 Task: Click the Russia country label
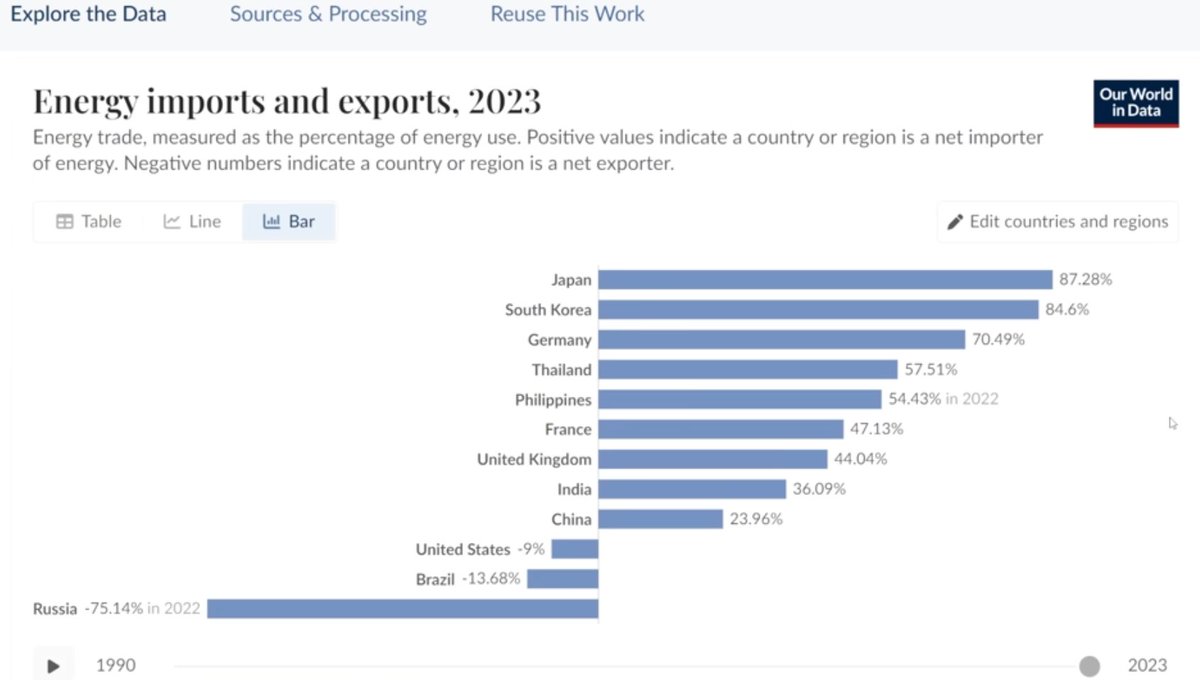coord(55,609)
